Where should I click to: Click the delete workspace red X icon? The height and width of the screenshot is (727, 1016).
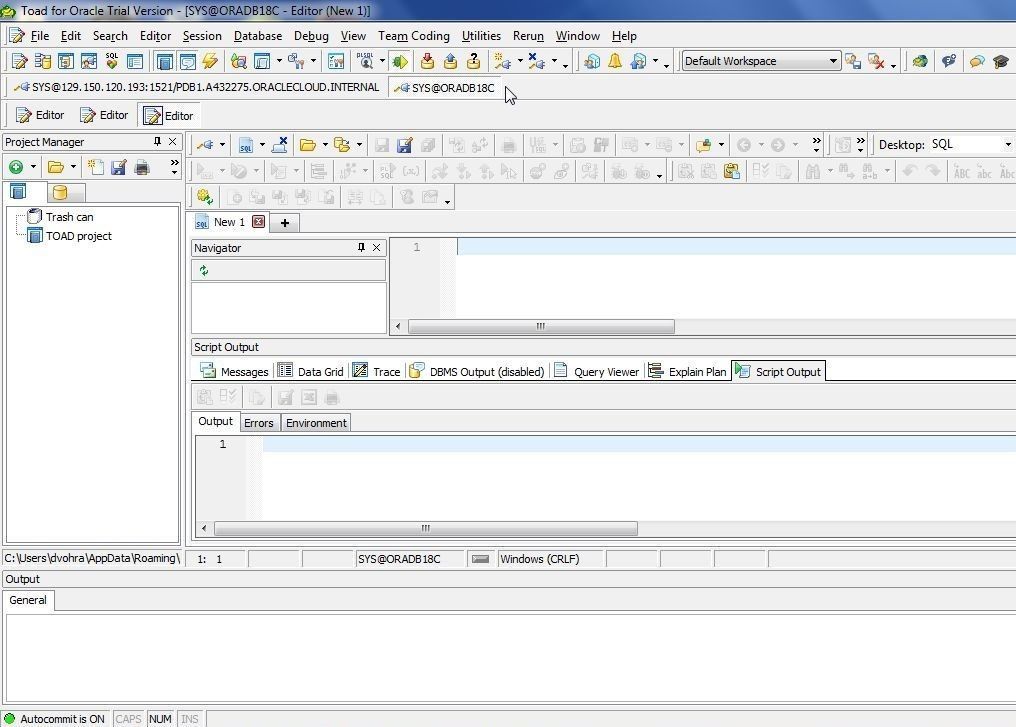pyautogui.click(x=876, y=62)
